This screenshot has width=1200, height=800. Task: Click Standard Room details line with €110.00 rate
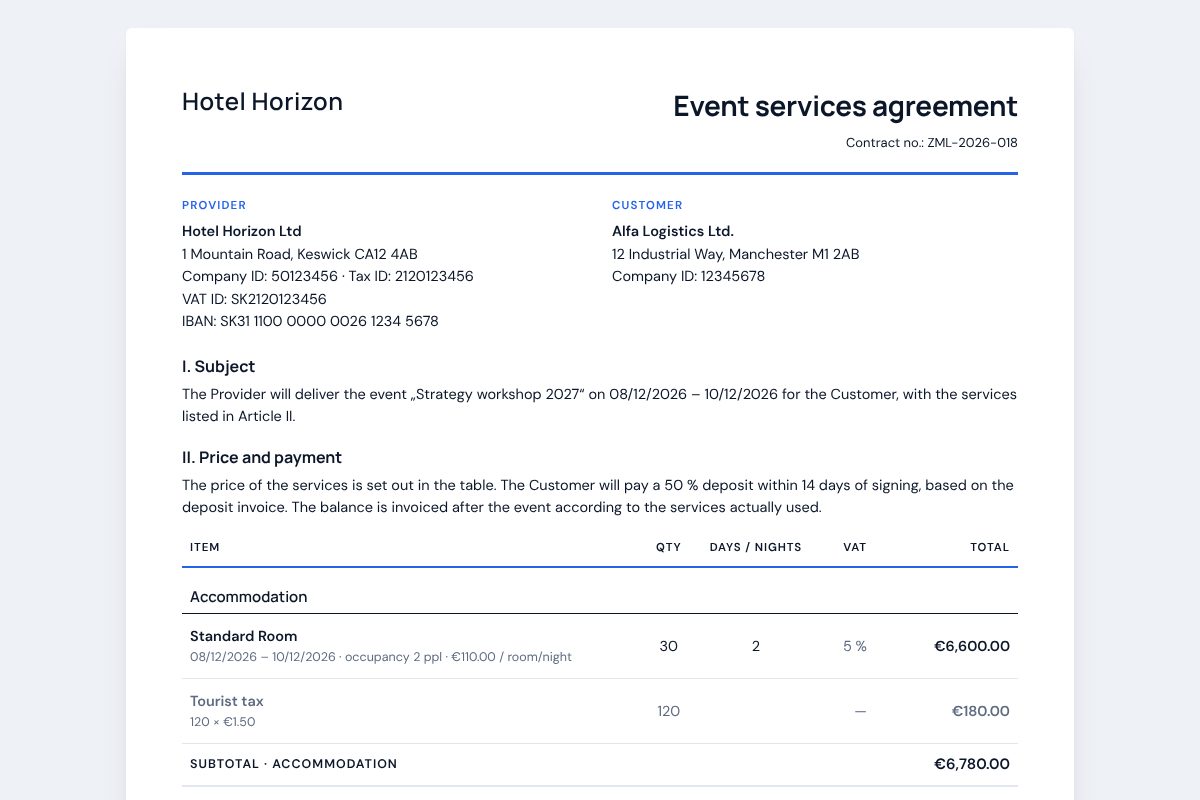tap(381, 657)
